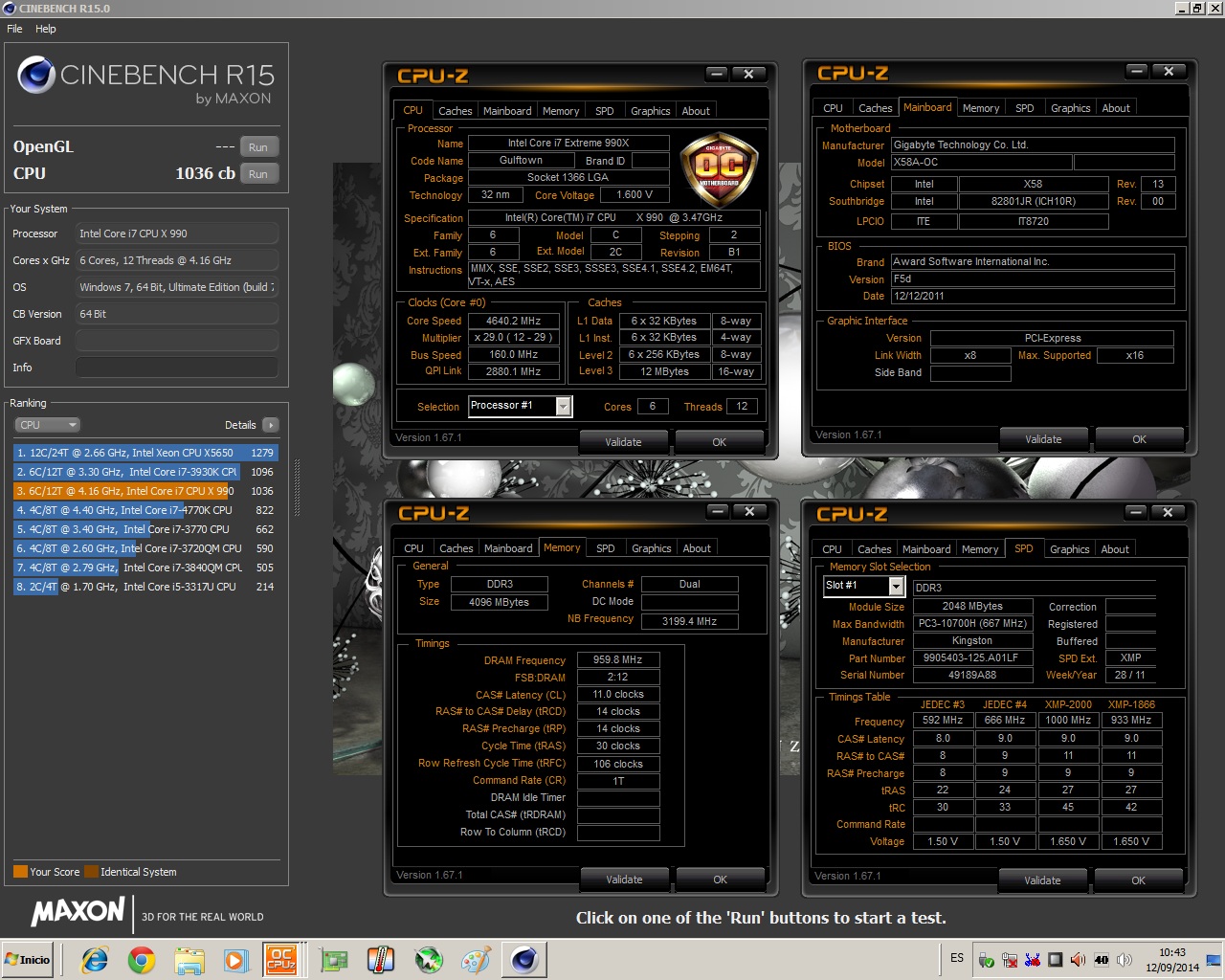
Task: Click Validate in CPU-Z CPU window
Action: click(x=624, y=442)
